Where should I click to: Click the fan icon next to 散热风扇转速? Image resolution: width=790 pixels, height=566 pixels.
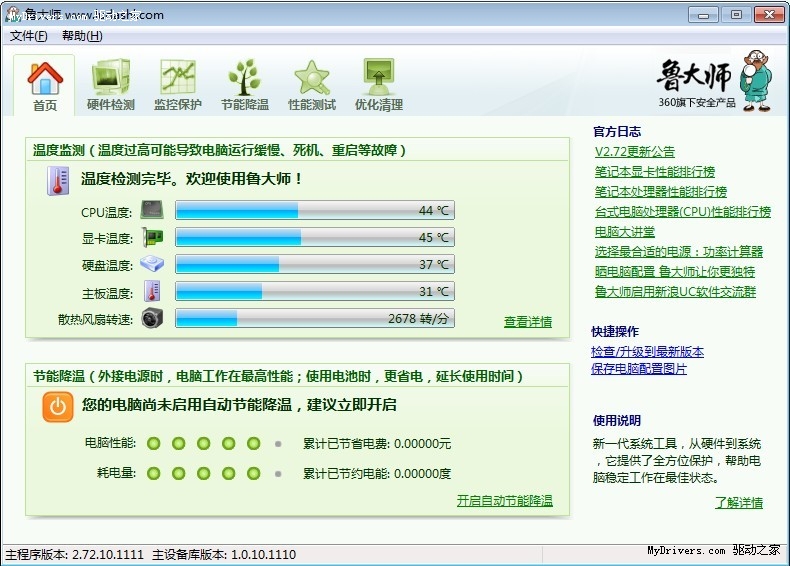152,319
